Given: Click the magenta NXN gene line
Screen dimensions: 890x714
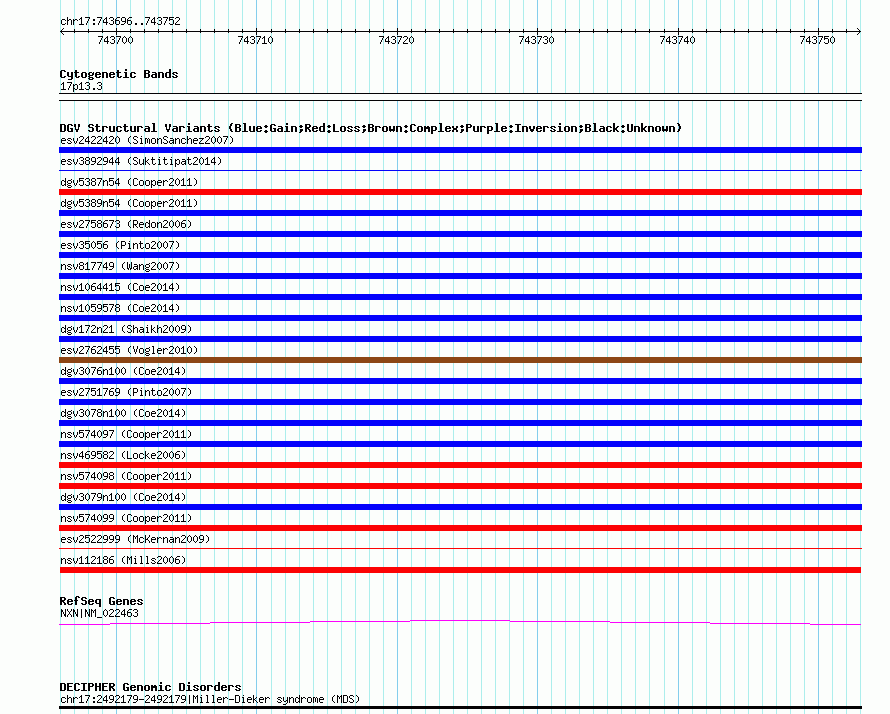Looking at the screenshot, I should point(460,623).
